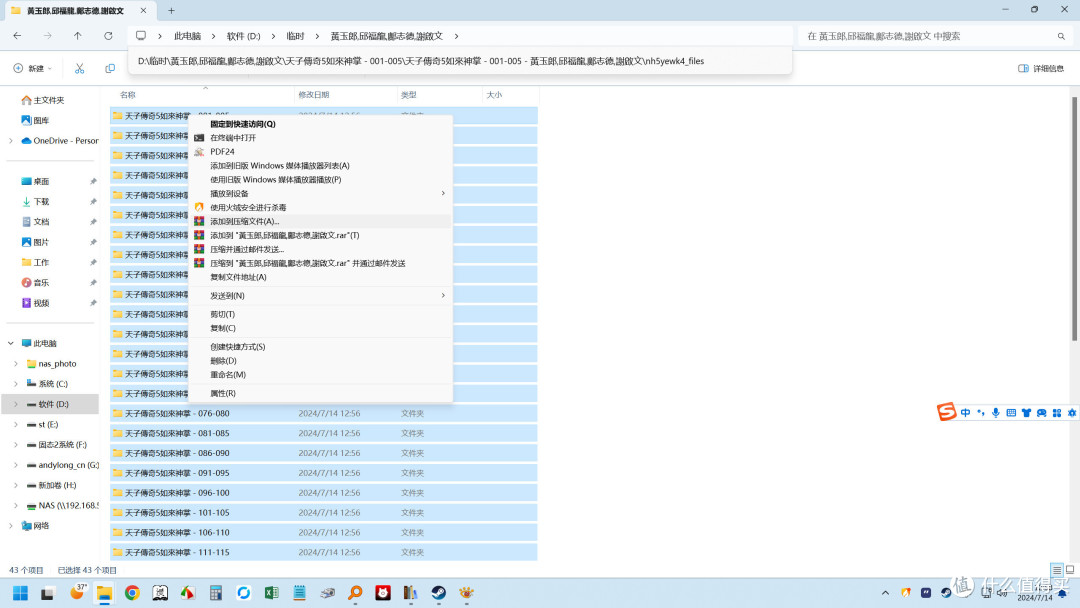The image size is (1080, 608).
Task: Open Documents quick access folder
Action: [35, 222]
